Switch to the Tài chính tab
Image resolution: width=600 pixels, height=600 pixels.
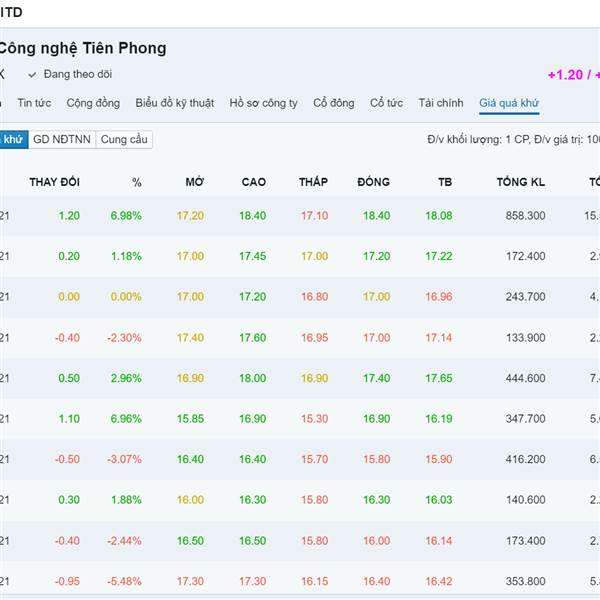click(x=441, y=103)
